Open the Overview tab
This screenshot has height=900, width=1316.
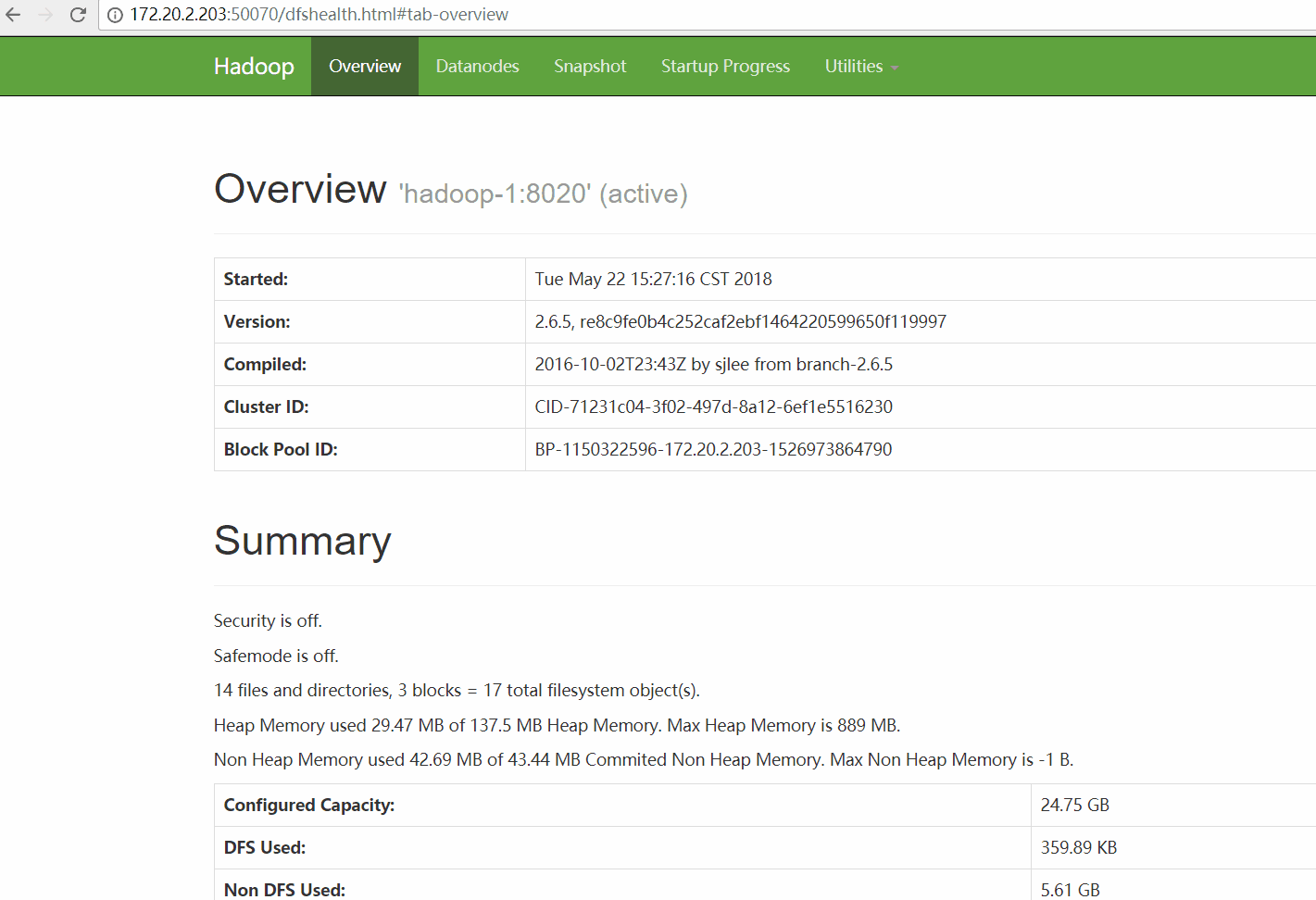tap(365, 67)
